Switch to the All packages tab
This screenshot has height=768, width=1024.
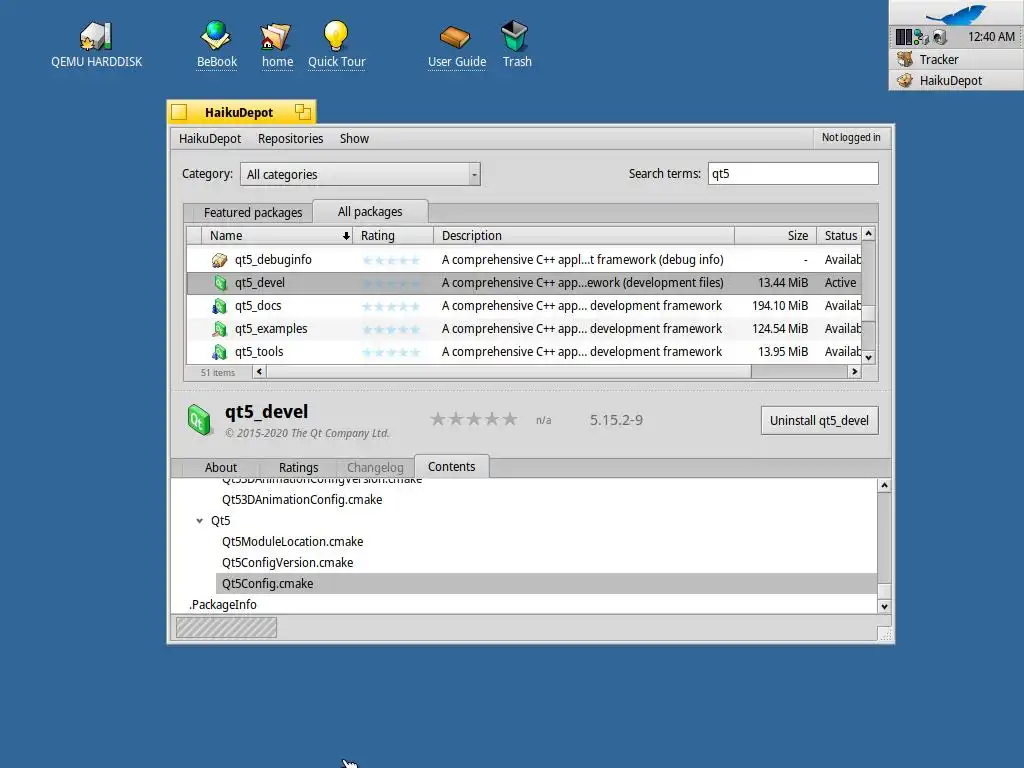(x=370, y=212)
